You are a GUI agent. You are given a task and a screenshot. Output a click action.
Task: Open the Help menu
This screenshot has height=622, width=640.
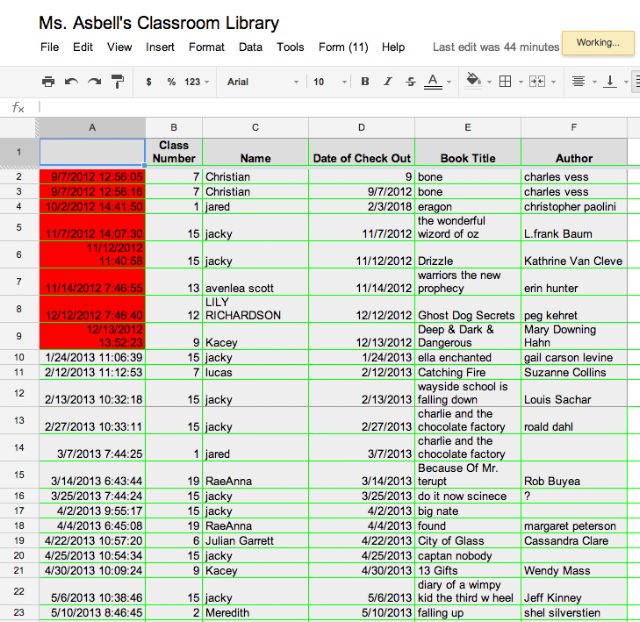point(393,47)
